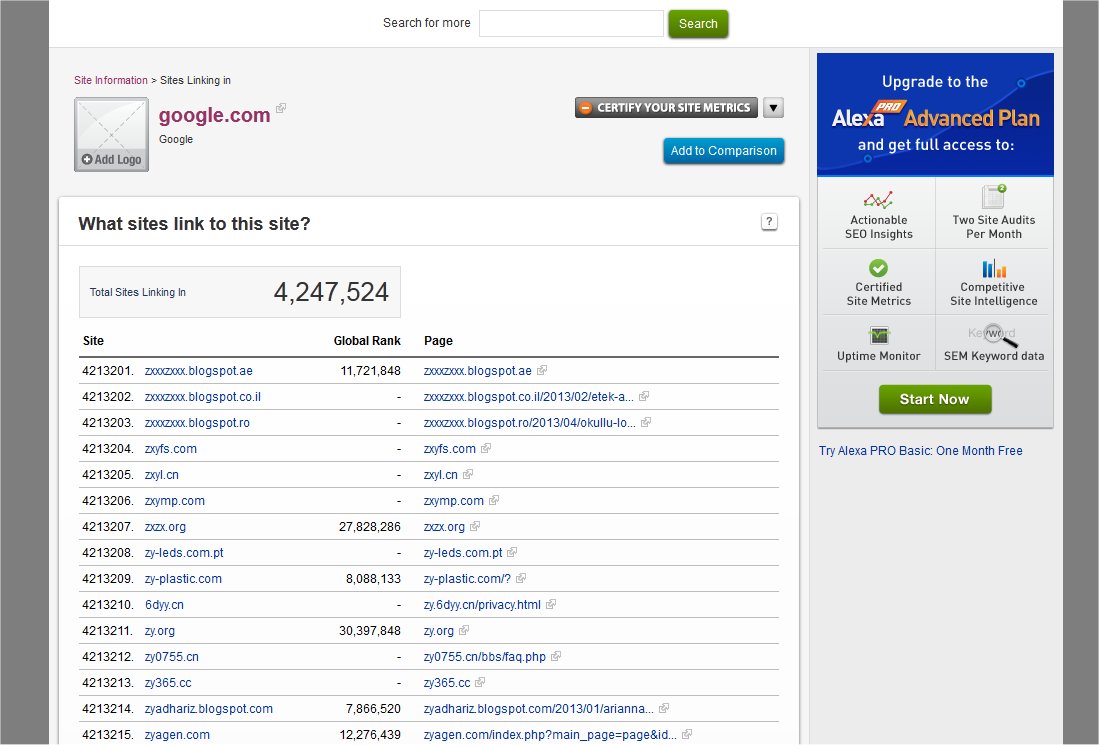This screenshot has height=745, width=1099.
Task: Click external link icon beside google.com title
Action: click(281, 109)
